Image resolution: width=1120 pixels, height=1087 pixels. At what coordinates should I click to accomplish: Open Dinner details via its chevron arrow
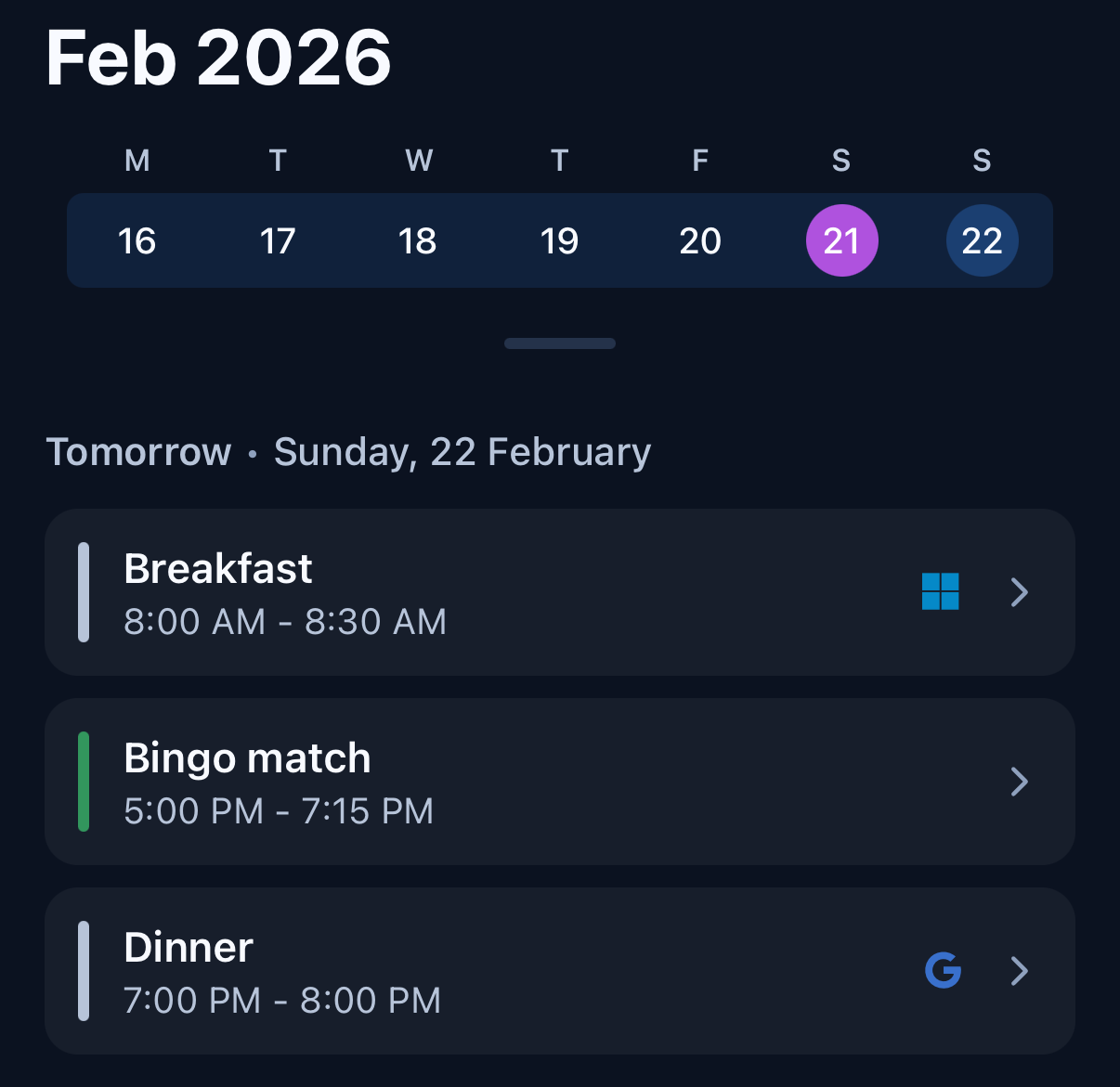coord(1019,971)
